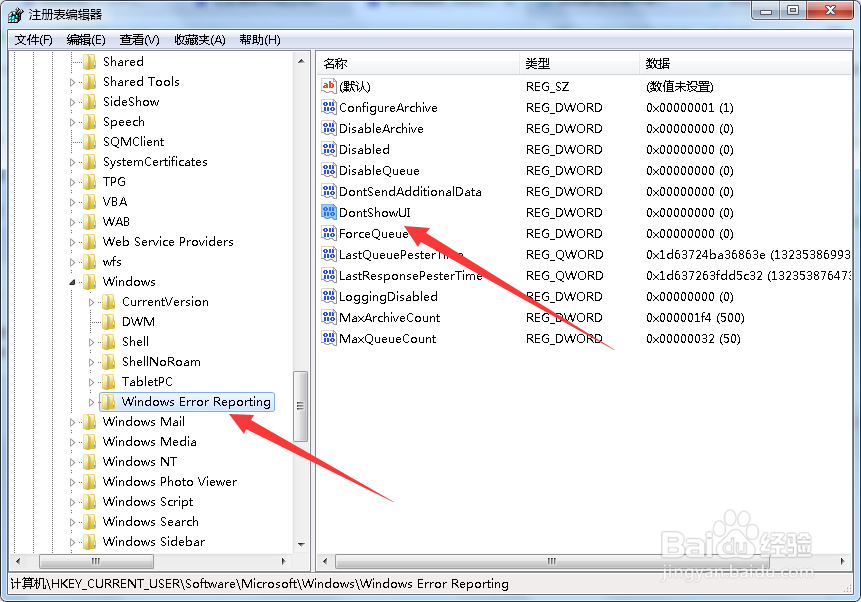Click the registry editor icon in title bar
861x602 pixels.
pyautogui.click(x=16, y=15)
